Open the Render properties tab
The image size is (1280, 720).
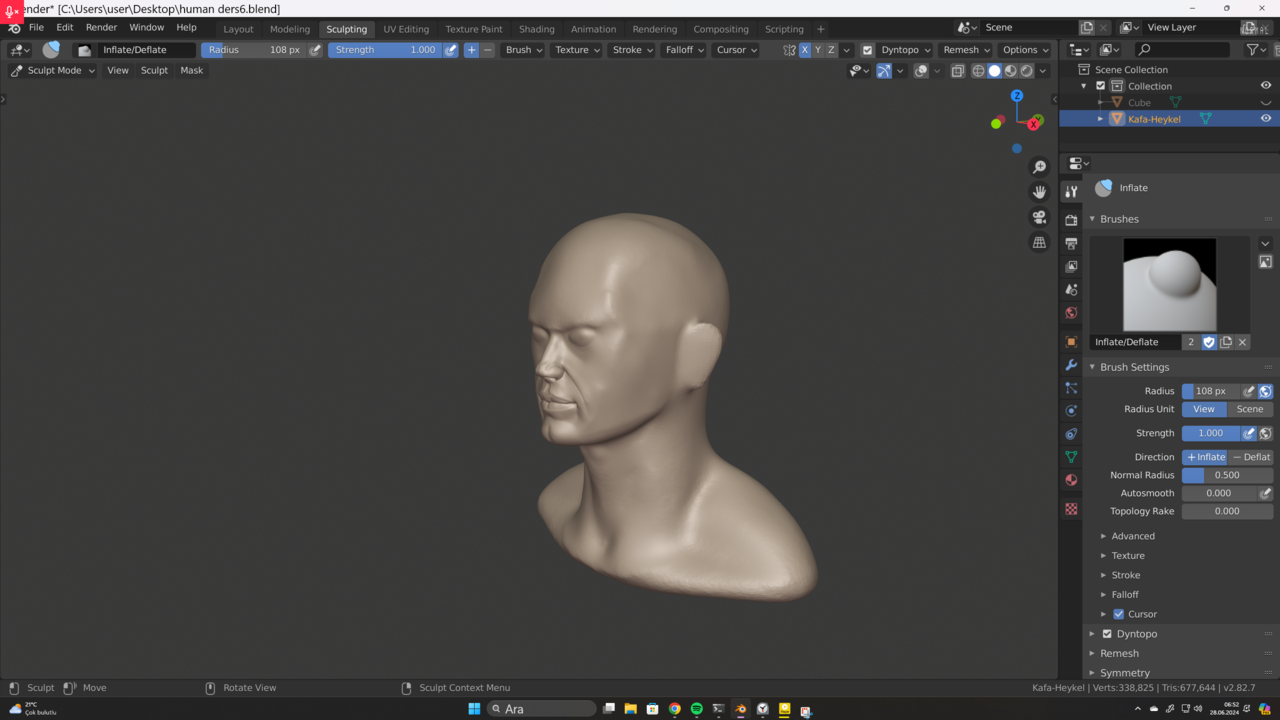point(1071,220)
